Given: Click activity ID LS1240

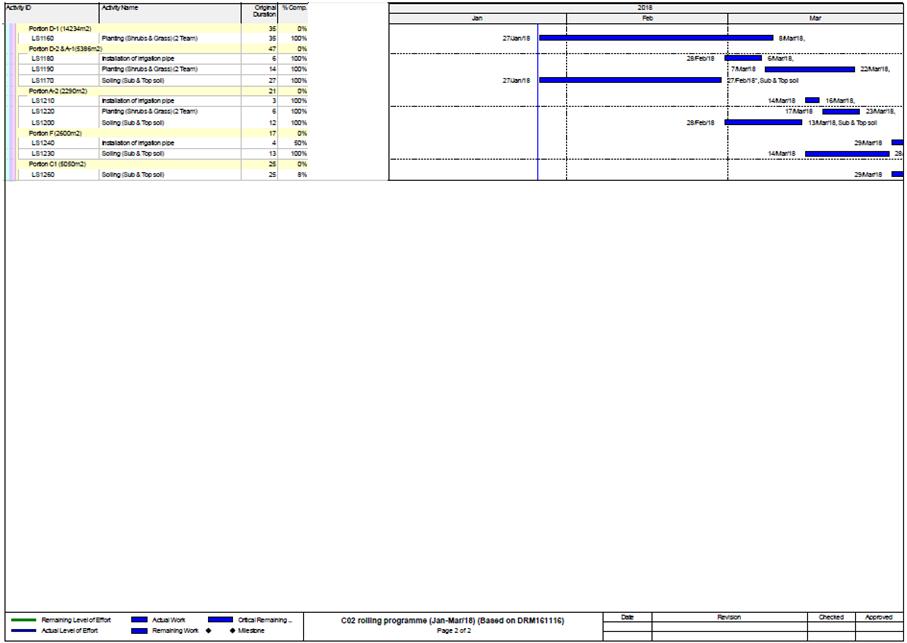Looking at the screenshot, I should pyautogui.click(x=42, y=143).
